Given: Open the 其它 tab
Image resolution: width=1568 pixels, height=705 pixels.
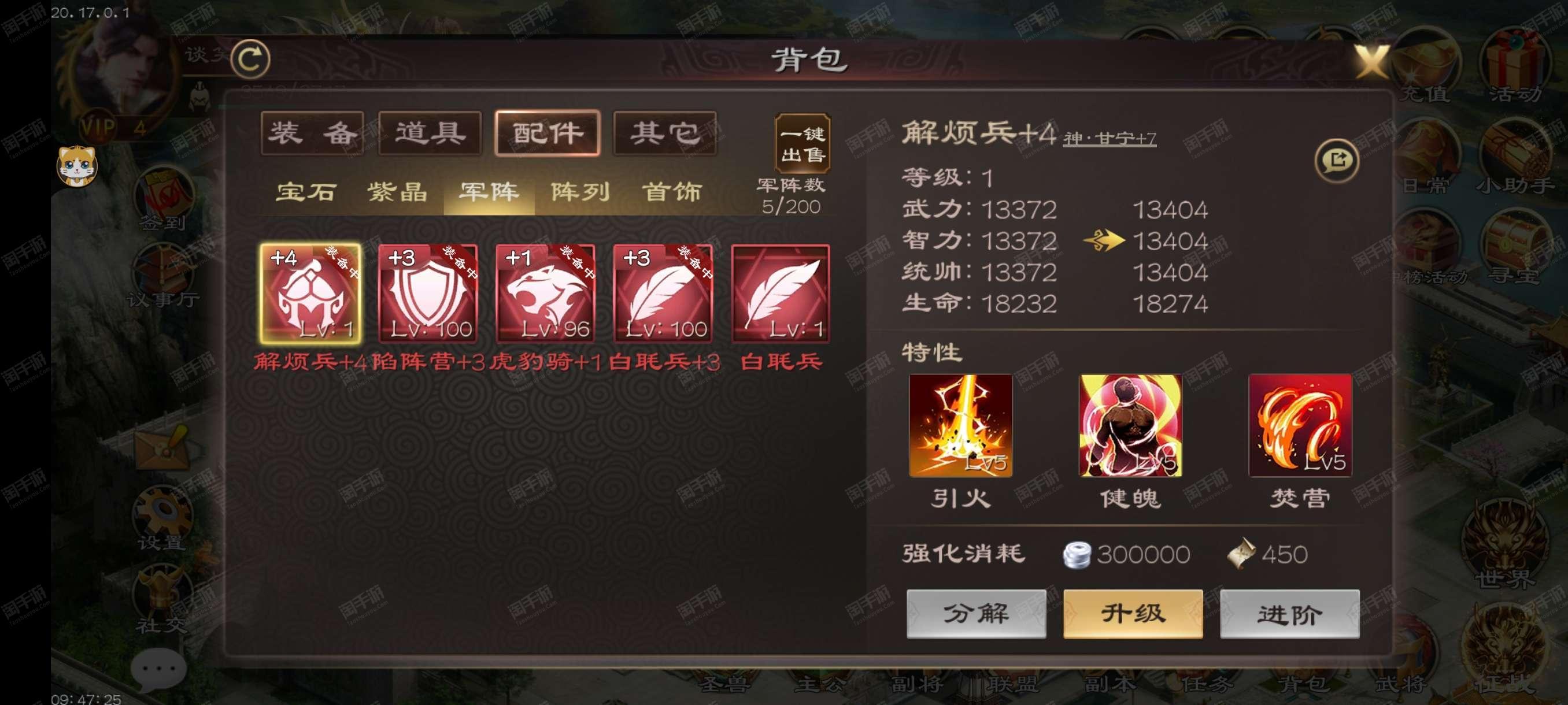Looking at the screenshot, I should (665, 133).
